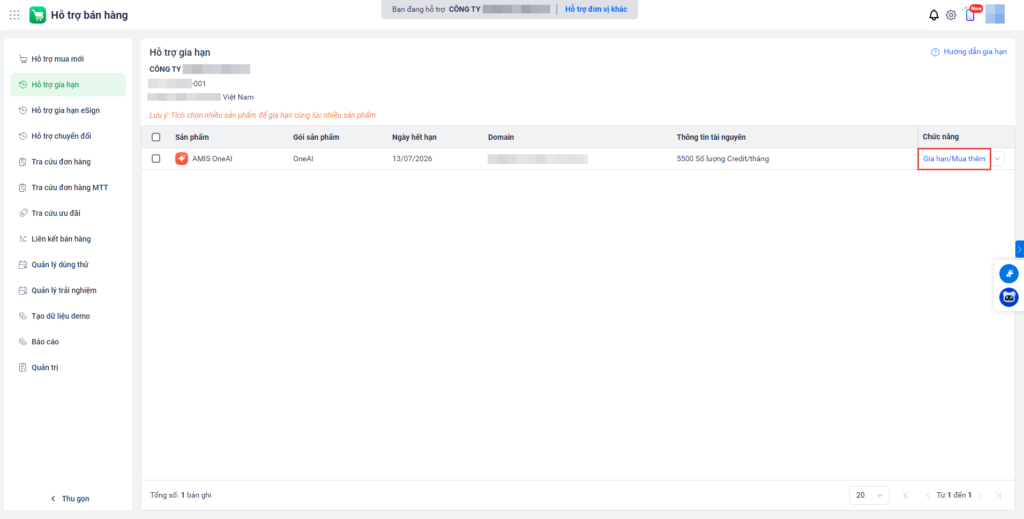Open Quản lý trải nghiệm menu
Screen dimensions: 1024x519
pyautogui.click(x=68, y=291)
